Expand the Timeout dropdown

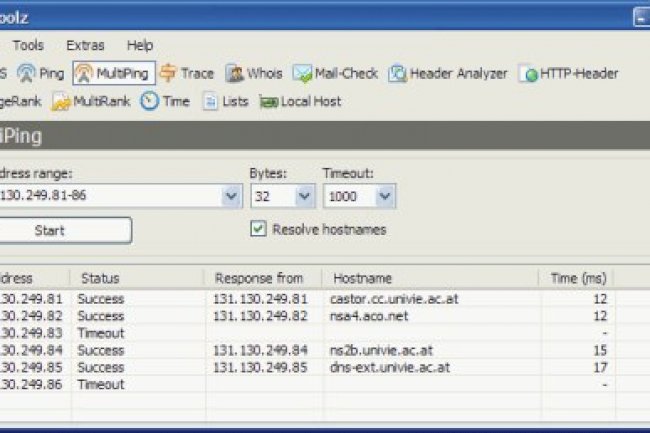[x=385, y=196]
